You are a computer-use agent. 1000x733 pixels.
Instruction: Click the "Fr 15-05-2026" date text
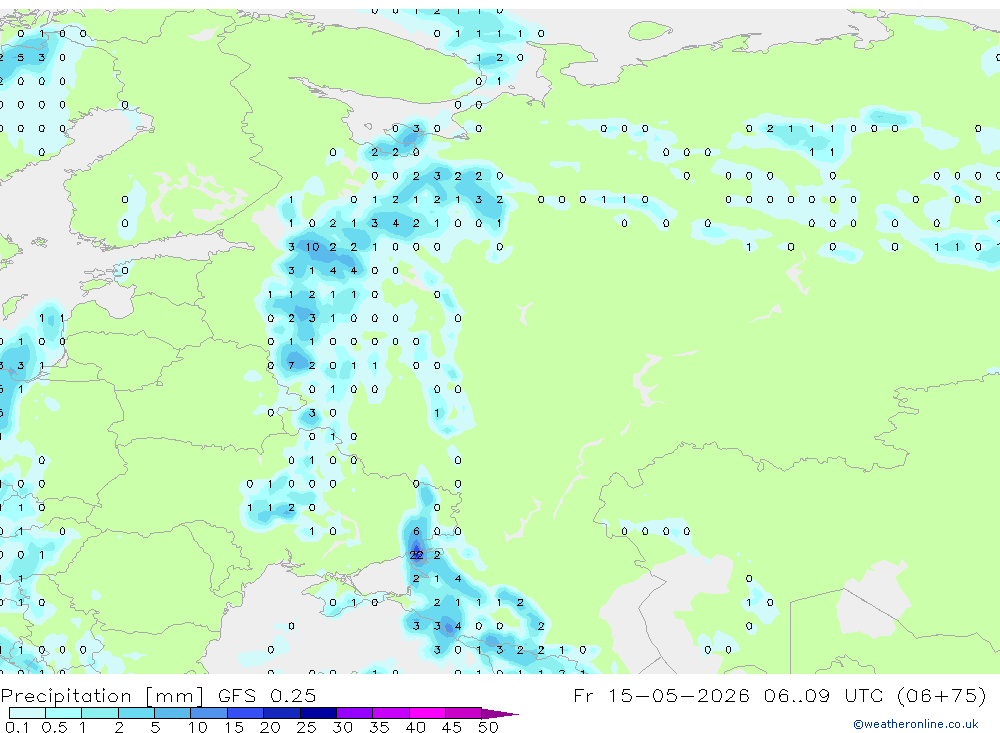662,695
